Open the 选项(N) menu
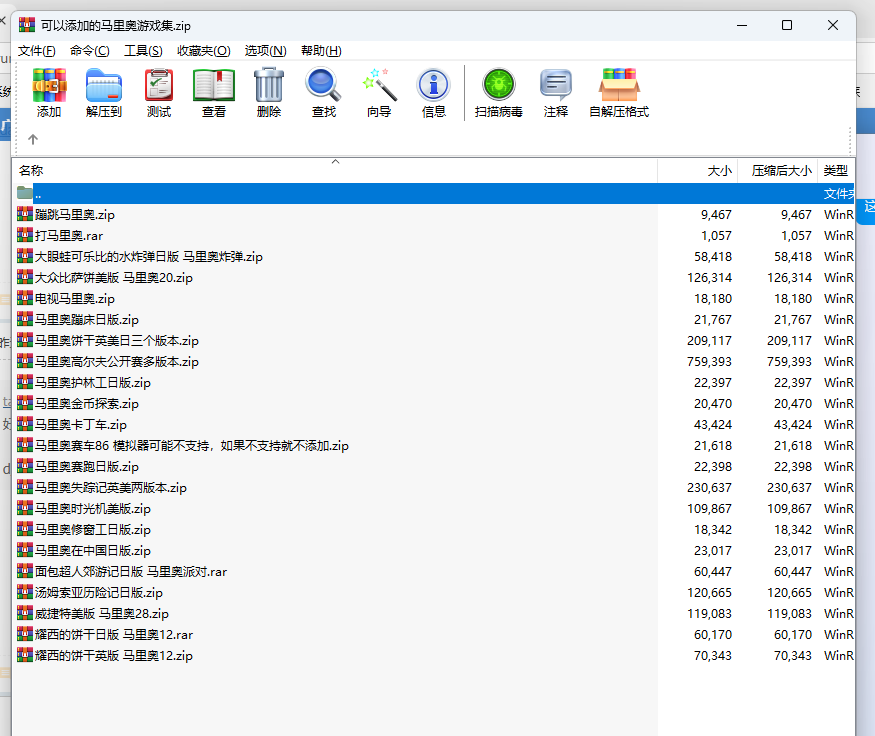 pos(266,51)
